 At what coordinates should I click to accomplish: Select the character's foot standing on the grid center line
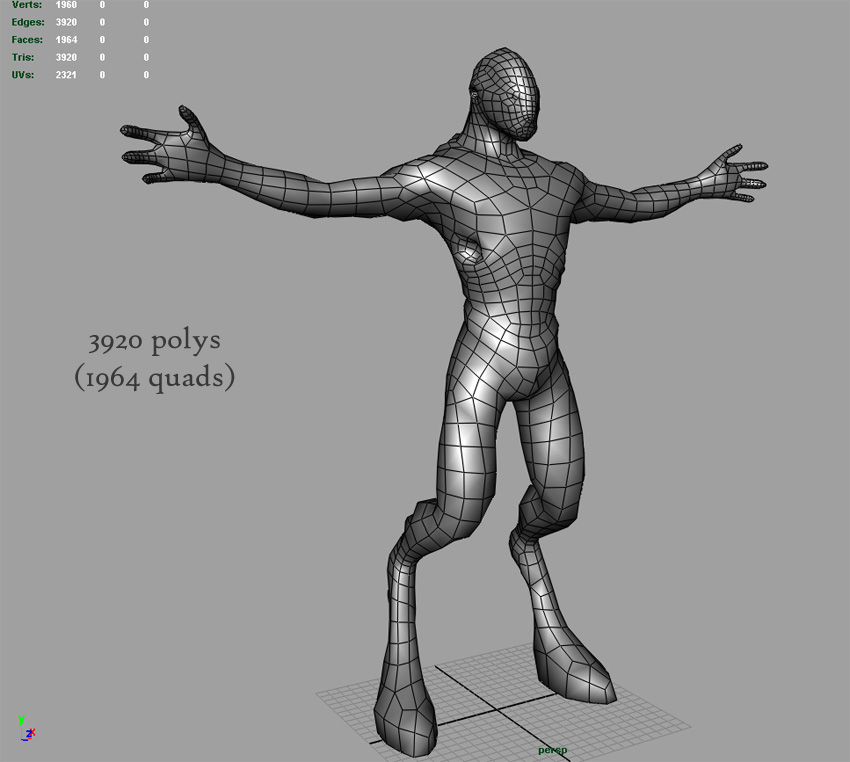(x=405, y=710)
